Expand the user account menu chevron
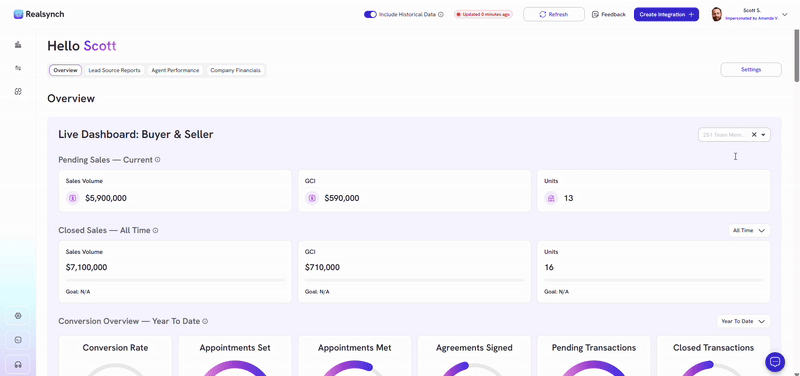This screenshot has height=376, width=800. pos(785,14)
